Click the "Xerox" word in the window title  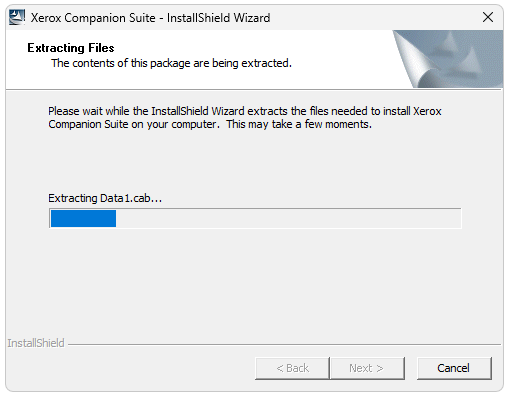46,18
